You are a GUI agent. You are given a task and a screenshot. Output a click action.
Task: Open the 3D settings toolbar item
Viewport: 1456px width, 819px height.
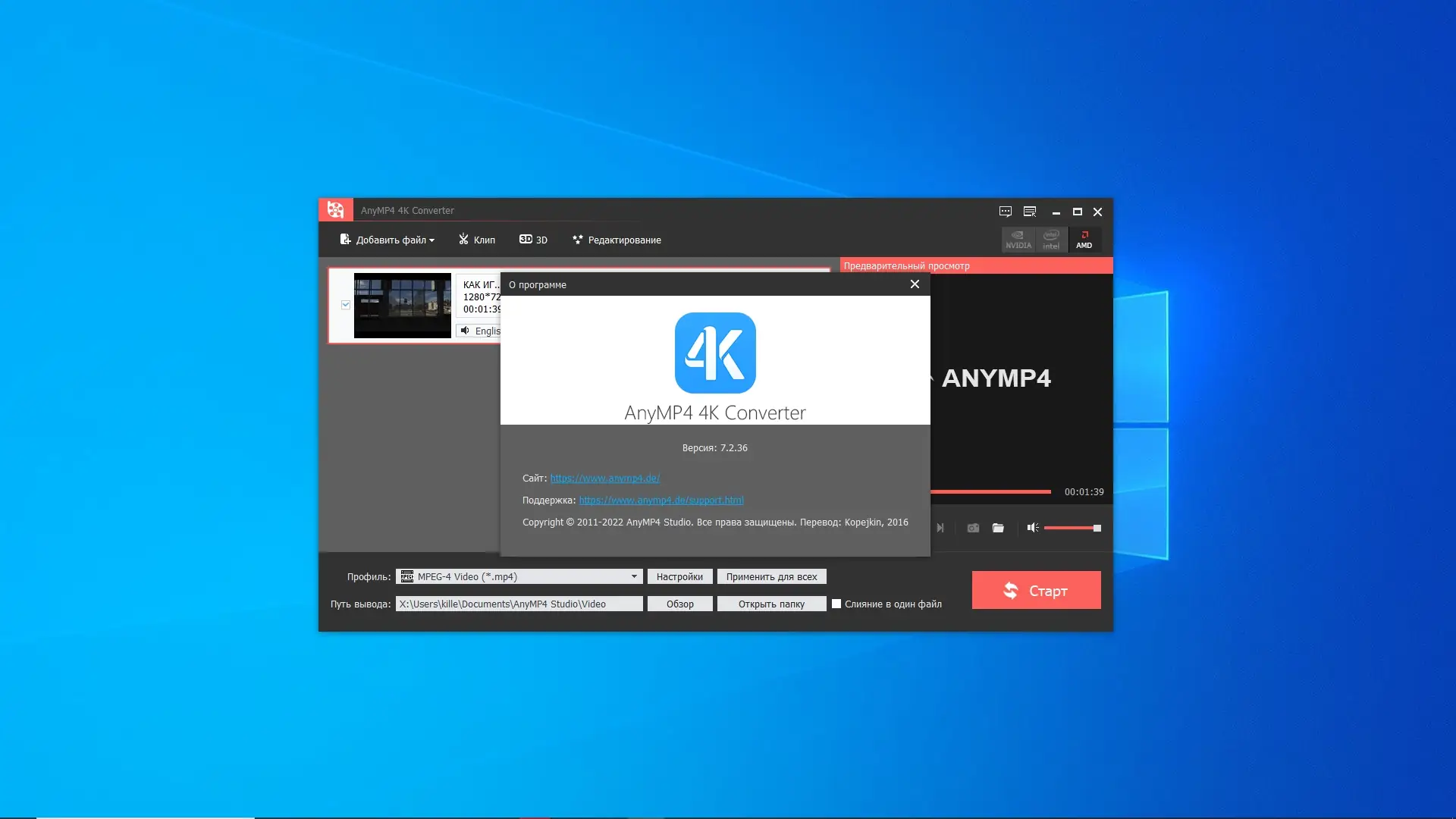click(x=533, y=240)
